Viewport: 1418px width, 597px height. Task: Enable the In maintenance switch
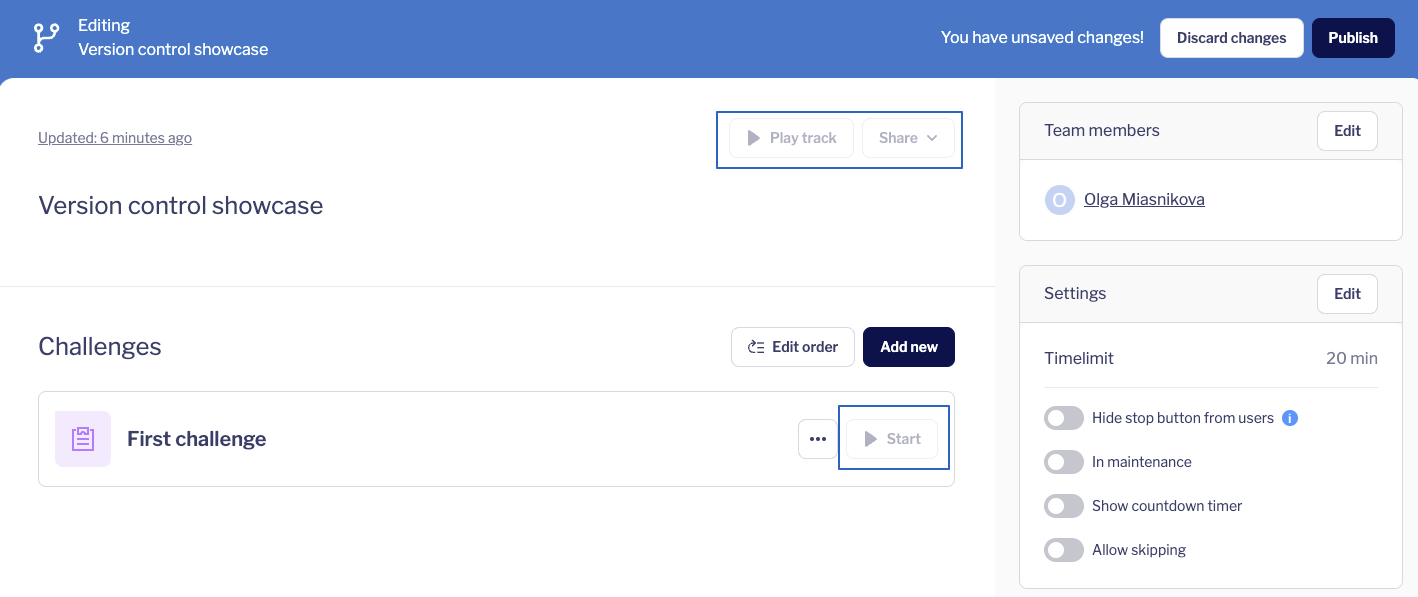pyautogui.click(x=1064, y=462)
